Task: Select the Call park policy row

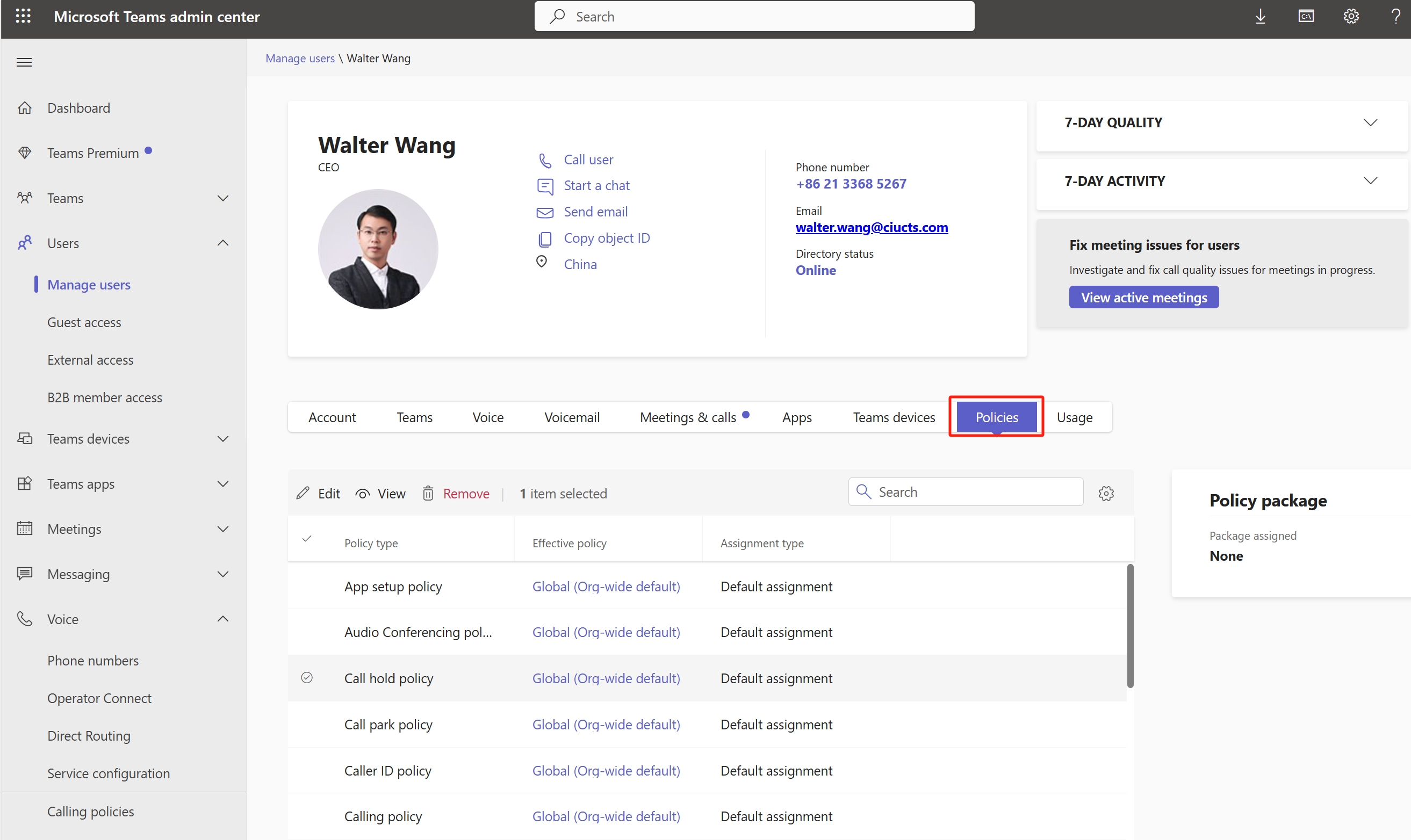Action: pos(707,725)
